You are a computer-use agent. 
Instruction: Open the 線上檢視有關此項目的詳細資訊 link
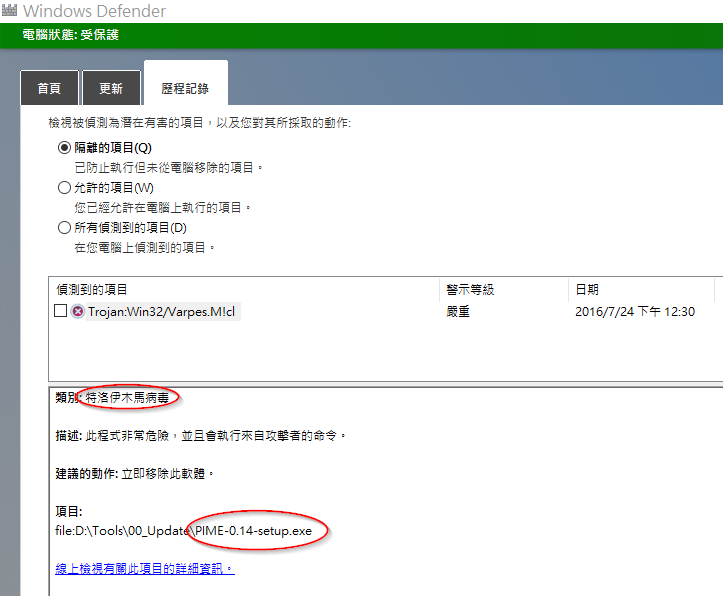tap(145, 568)
